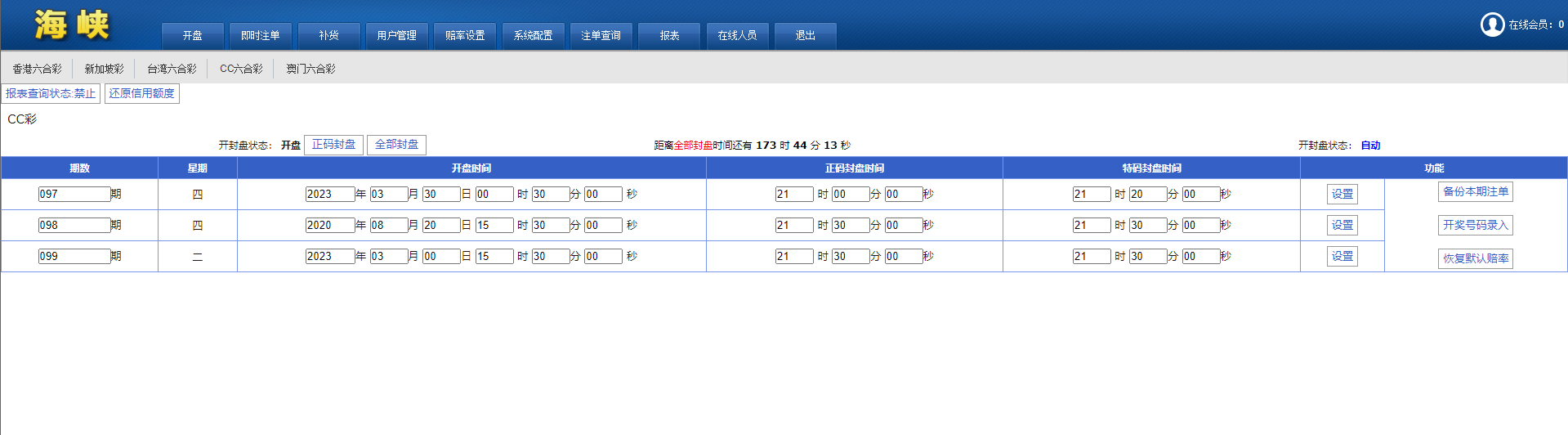
Task: Open the 即时注单 menu
Action: 260,36
